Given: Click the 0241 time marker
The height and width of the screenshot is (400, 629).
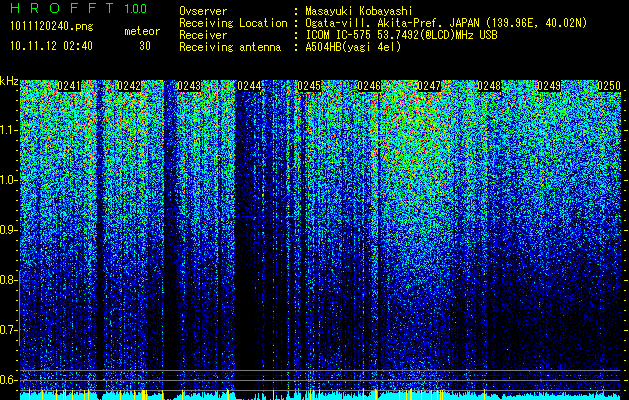Looking at the screenshot, I should point(69,86).
